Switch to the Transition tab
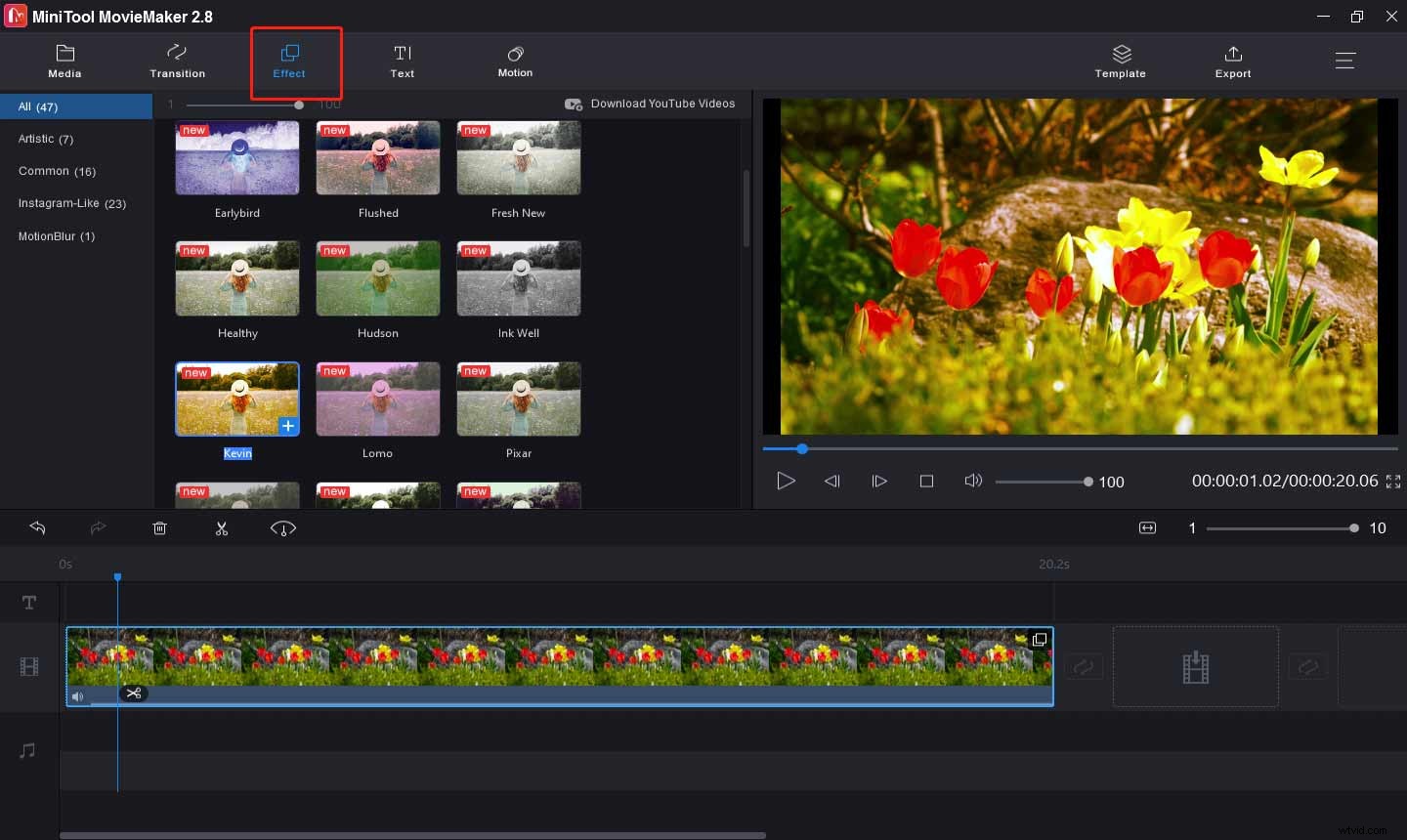This screenshot has width=1407, height=840. [x=177, y=61]
